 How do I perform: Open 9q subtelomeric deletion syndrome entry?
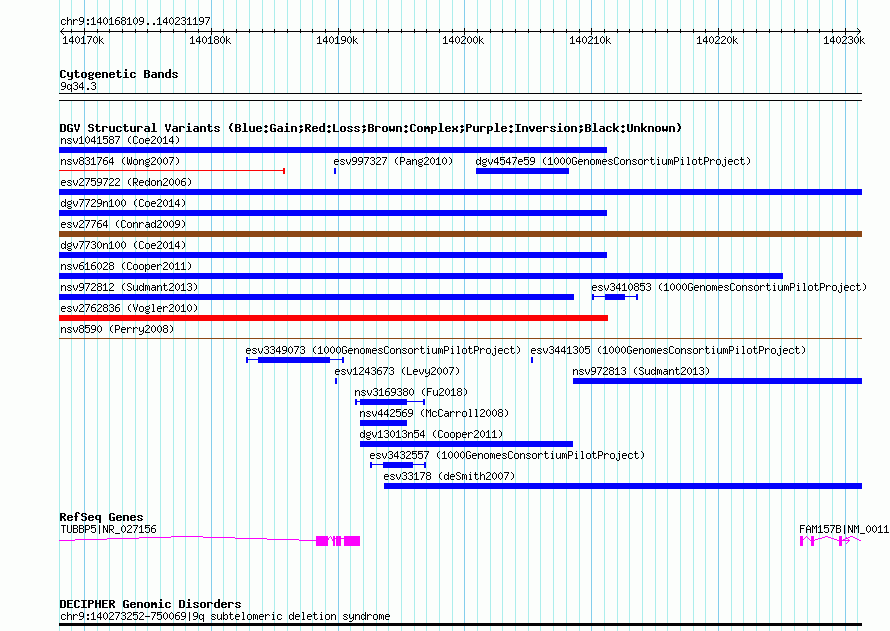[225, 616]
